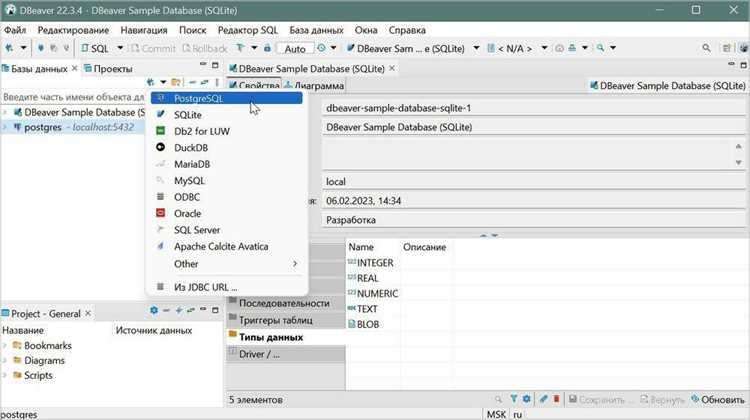This screenshot has height=420, width=750.
Task: Switch to the Проекты tab
Action: [x=108, y=69]
